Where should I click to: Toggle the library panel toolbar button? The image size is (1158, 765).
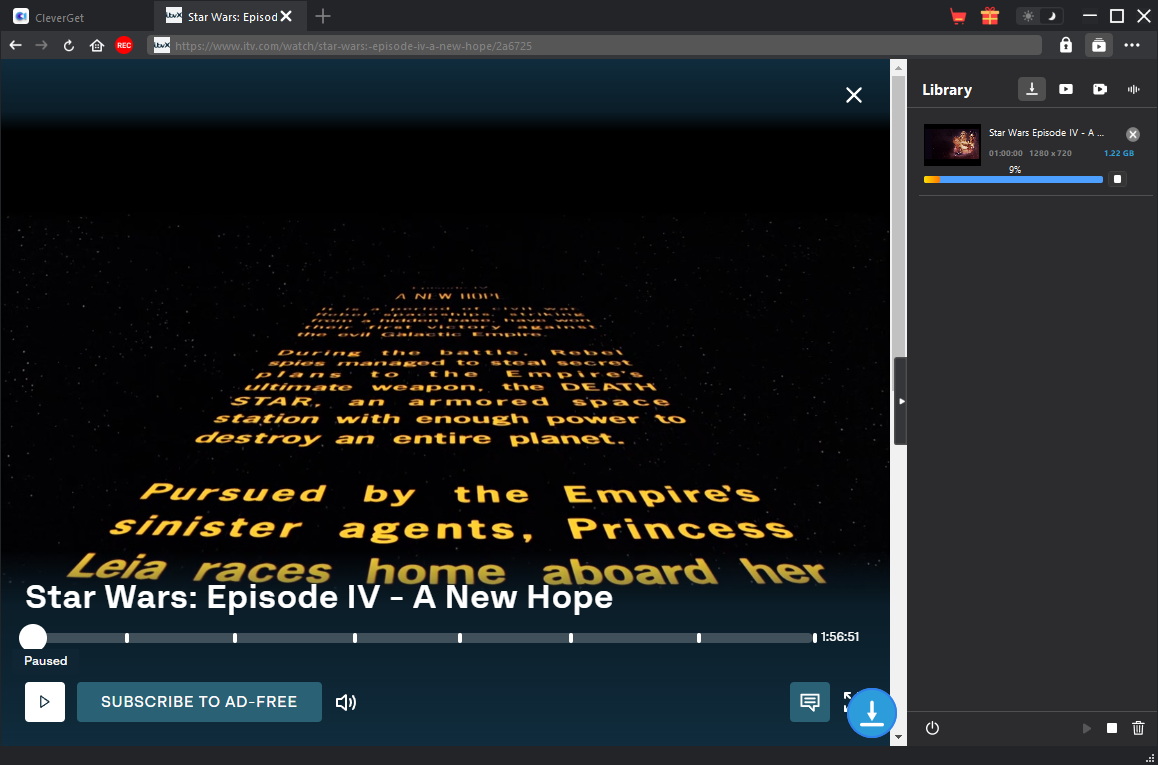tap(1099, 45)
